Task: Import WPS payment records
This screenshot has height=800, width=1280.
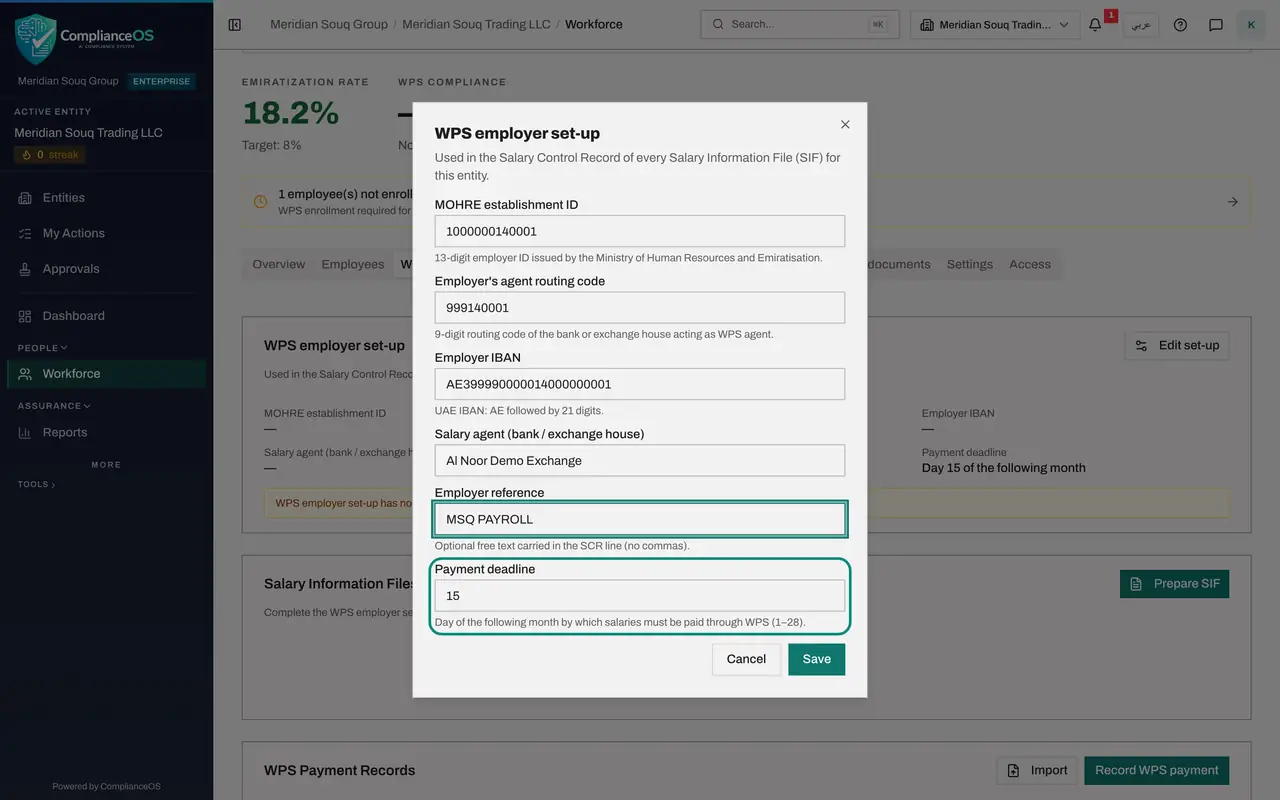Action: pyautogui.click(x=1037, y=770)
